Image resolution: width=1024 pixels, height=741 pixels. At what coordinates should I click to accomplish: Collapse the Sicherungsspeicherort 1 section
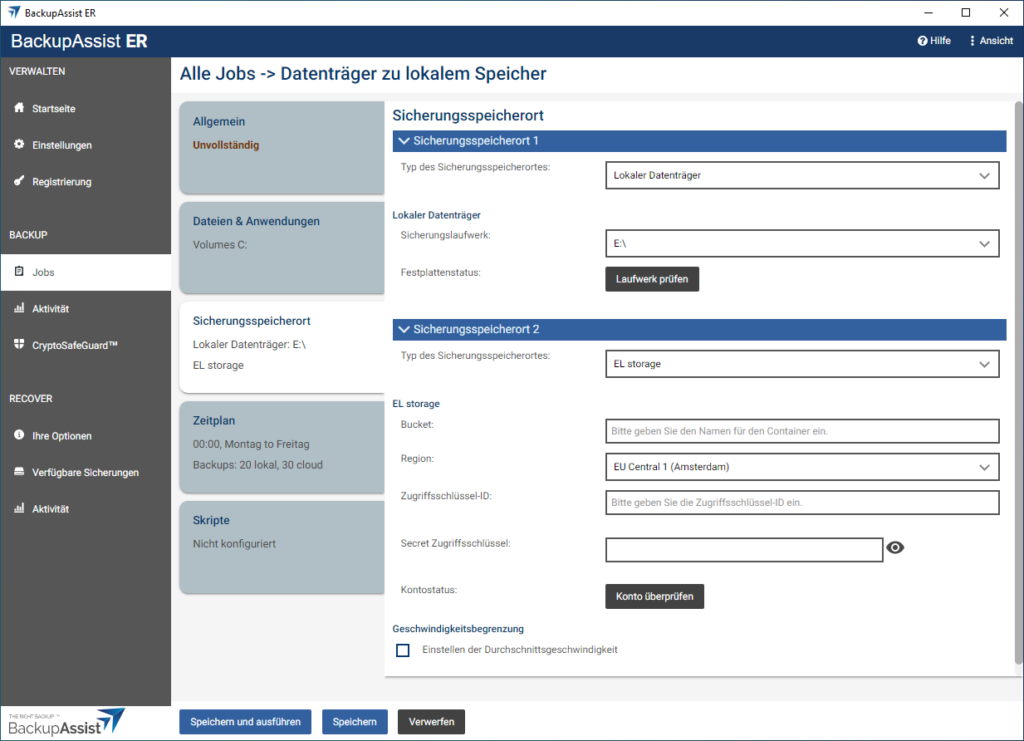[404, 141]
